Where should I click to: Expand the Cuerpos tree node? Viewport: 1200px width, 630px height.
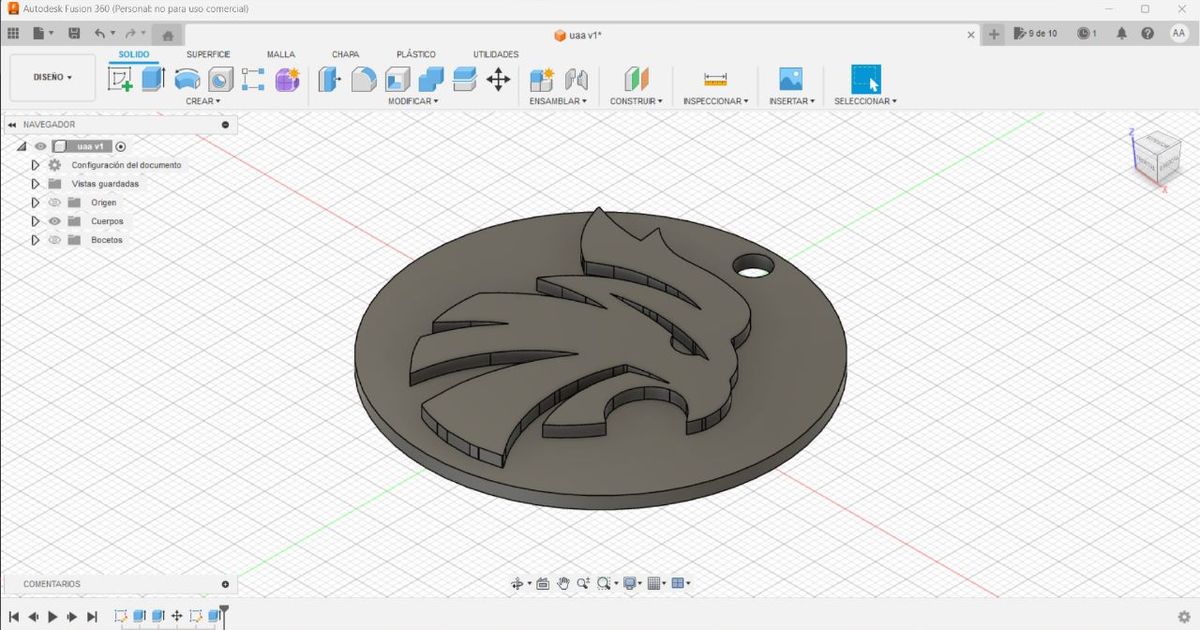[x=36, y=221]
